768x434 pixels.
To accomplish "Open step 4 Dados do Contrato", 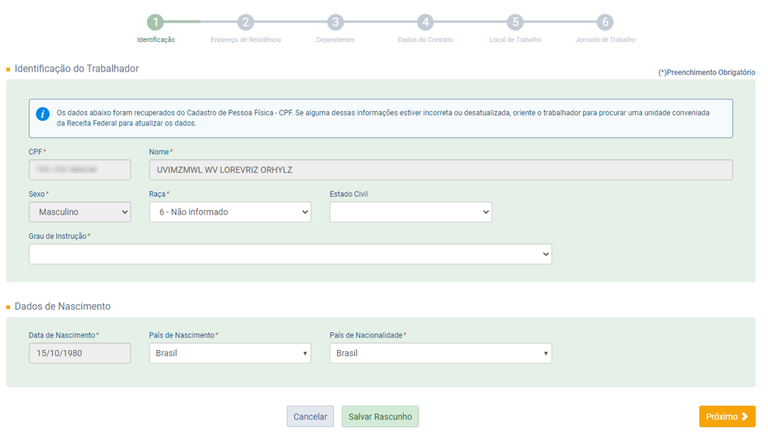I will (x=425, y=22).
